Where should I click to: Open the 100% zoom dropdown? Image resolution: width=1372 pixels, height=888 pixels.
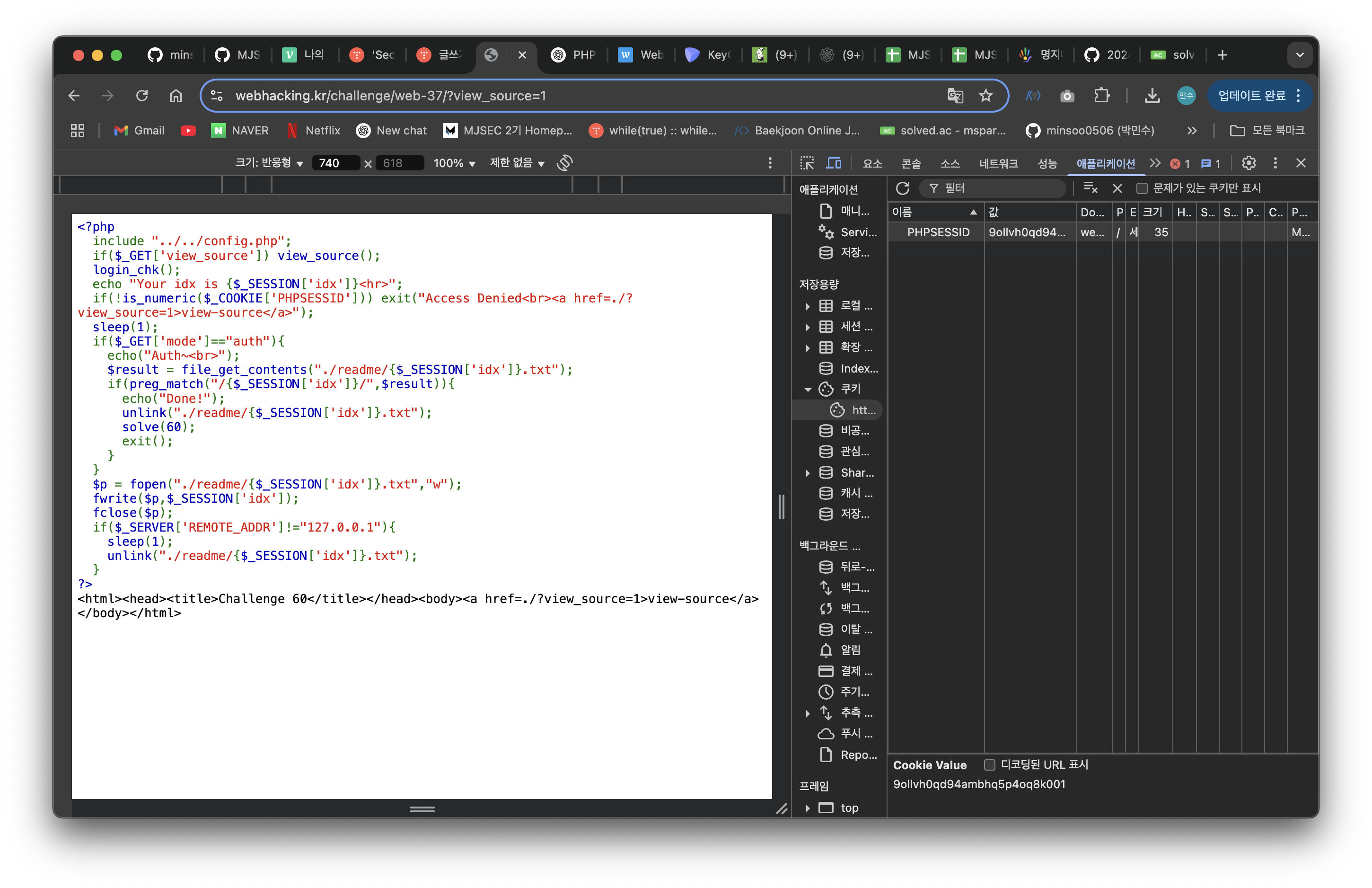(455, 163)
